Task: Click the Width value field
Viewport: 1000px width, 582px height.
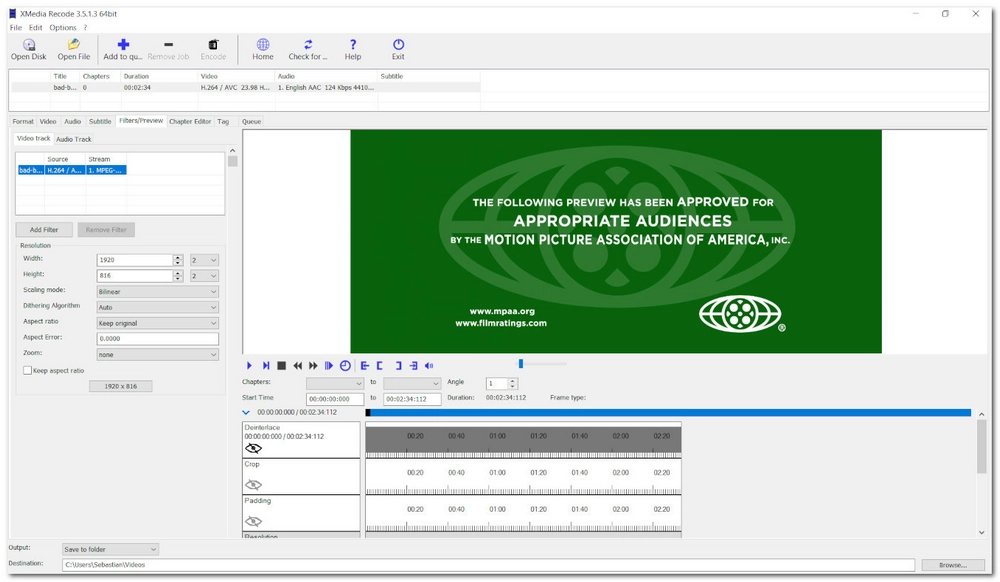Action: point(135,260)
